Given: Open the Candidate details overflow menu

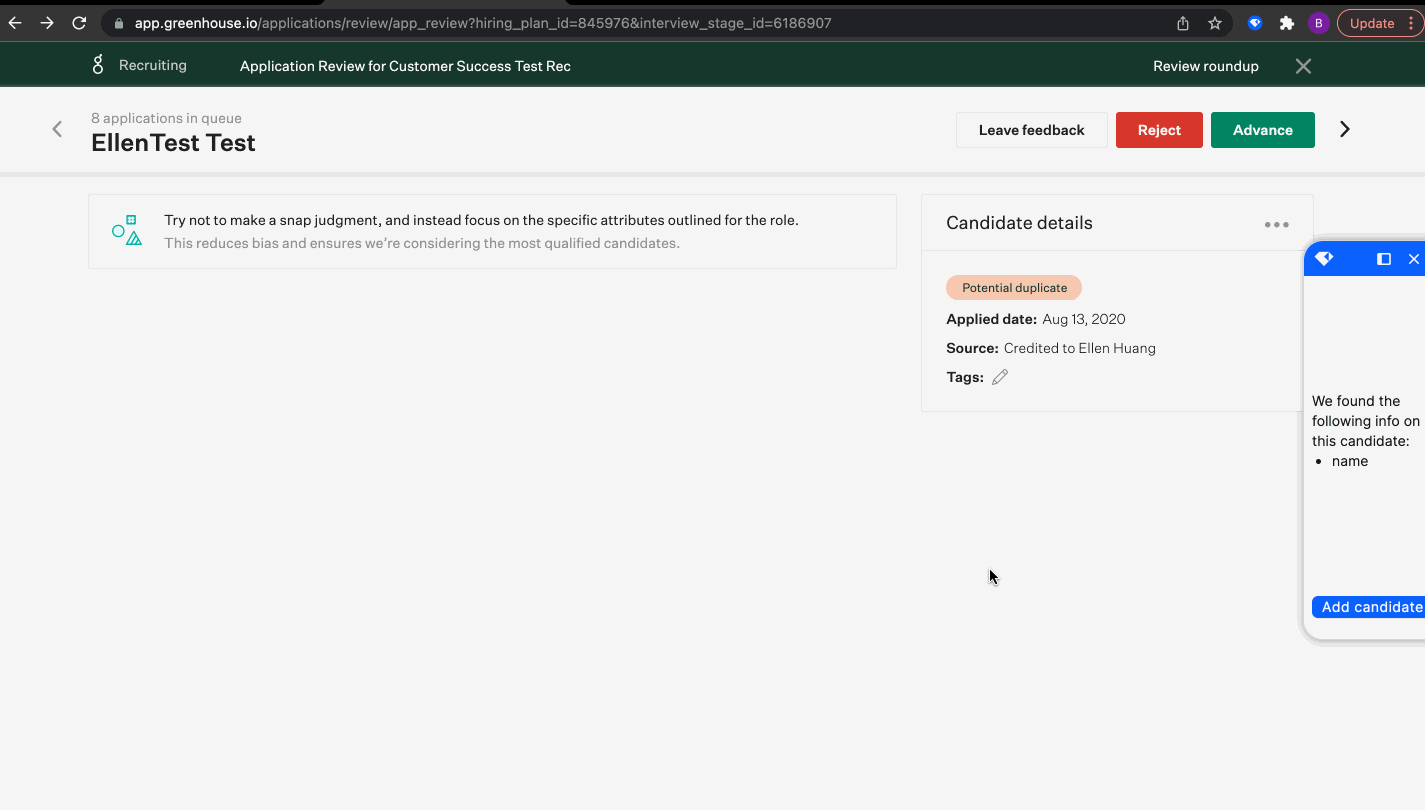Looking at the screenshot, I should [1276, 224].
